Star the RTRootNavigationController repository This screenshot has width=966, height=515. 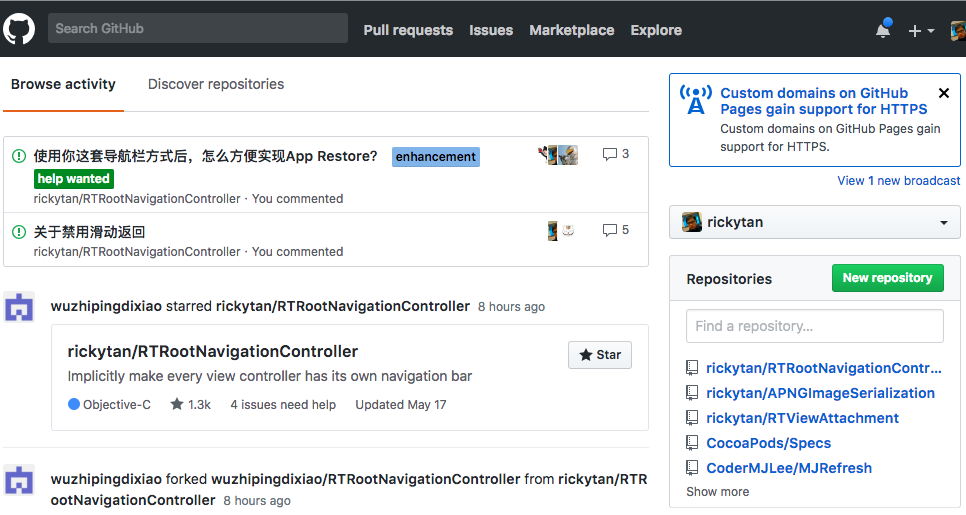pyautogui.click(x=600, y=355)
